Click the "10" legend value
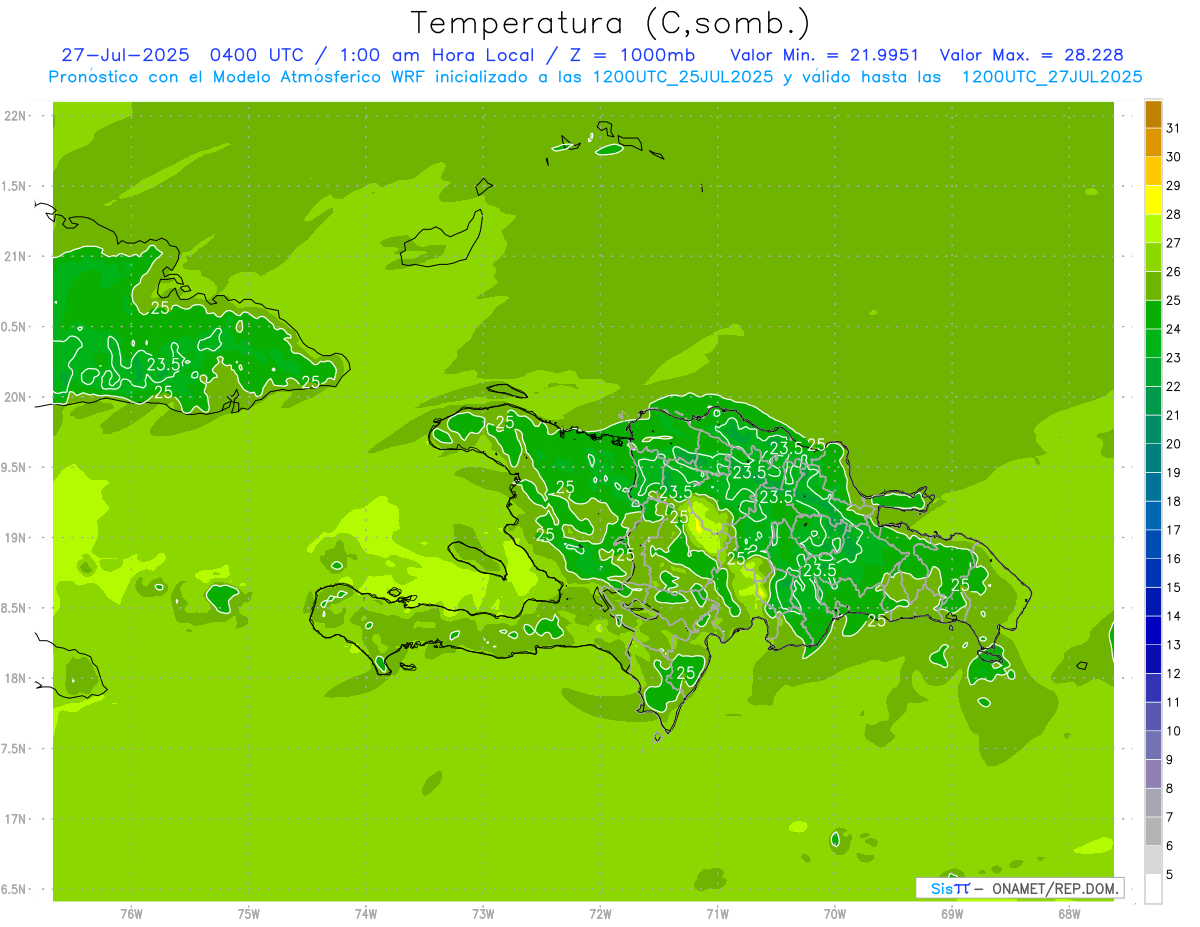Viewport: 1200px width, 927px height. (x=1173, y=731)
